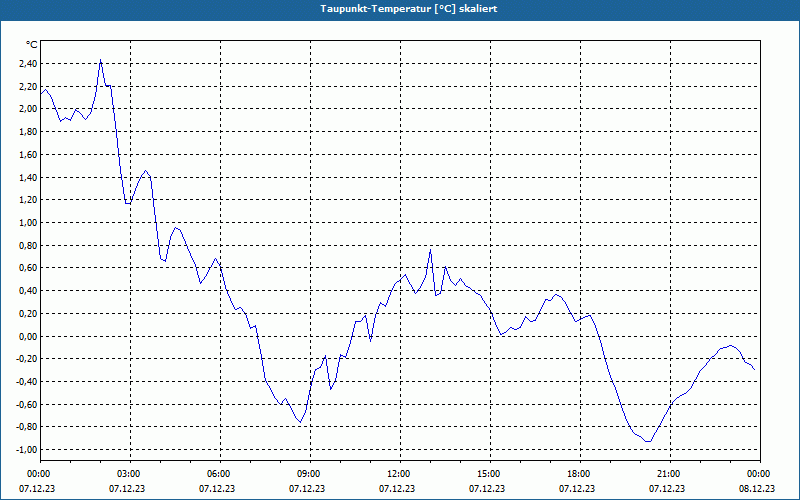
Task: Click the '0,60' y-axis value
Action: click(x=28, y=268)
